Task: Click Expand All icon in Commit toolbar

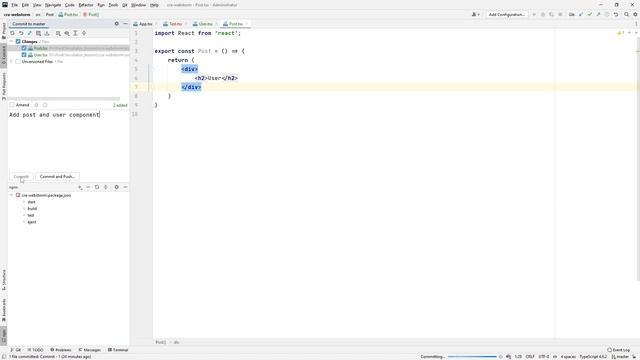Action: [x=76, y=33]
